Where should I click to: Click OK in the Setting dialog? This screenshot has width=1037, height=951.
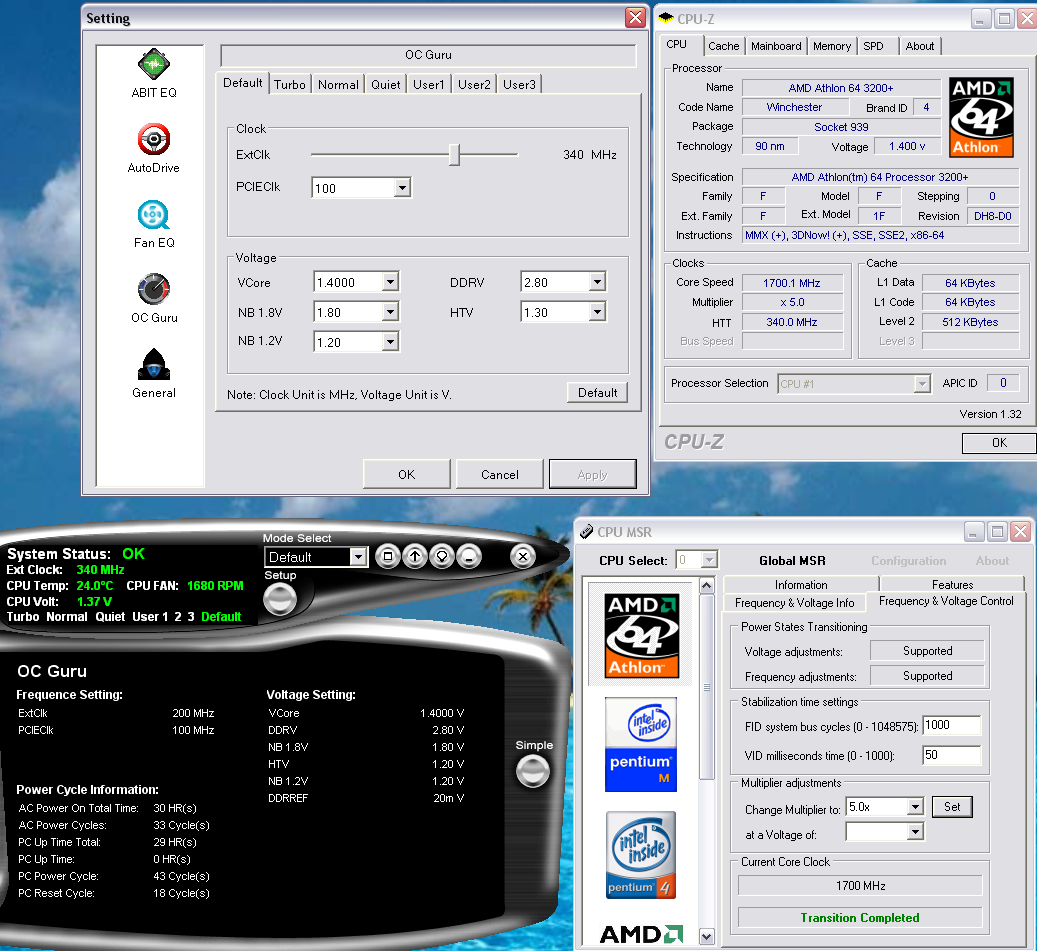(x=407, y=475)
